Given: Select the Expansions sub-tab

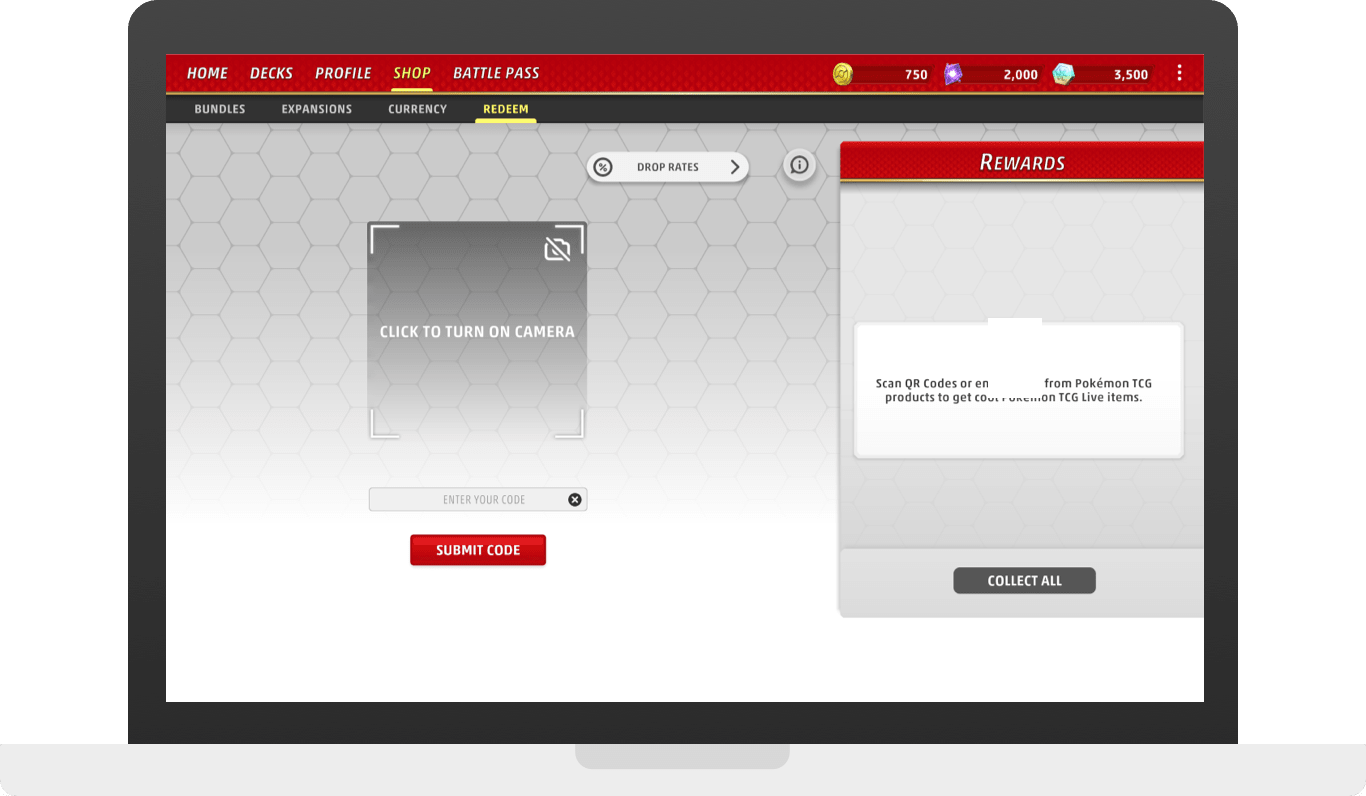Looking at the screenshot, I should [x=317, y=109].
